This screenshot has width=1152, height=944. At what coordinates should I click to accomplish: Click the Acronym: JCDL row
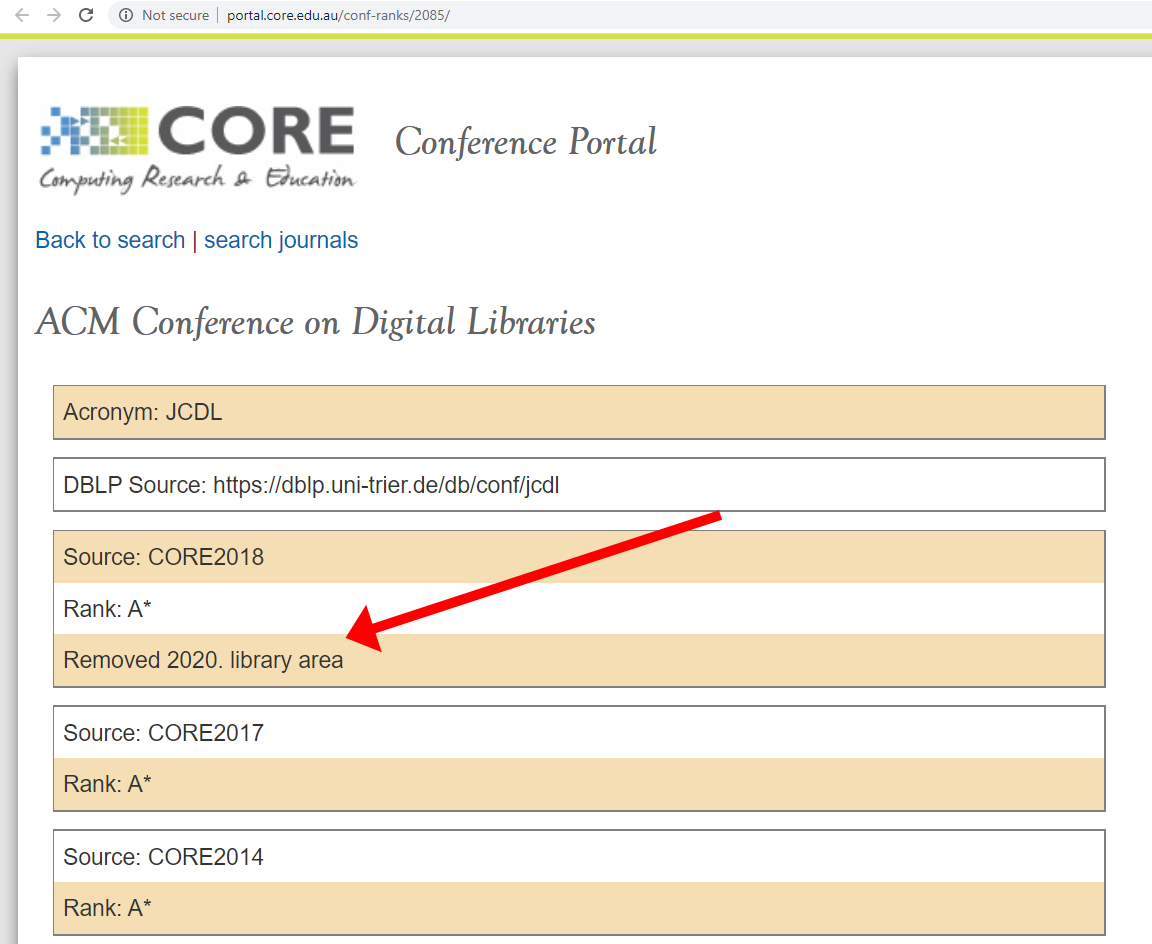coord(579,412)
